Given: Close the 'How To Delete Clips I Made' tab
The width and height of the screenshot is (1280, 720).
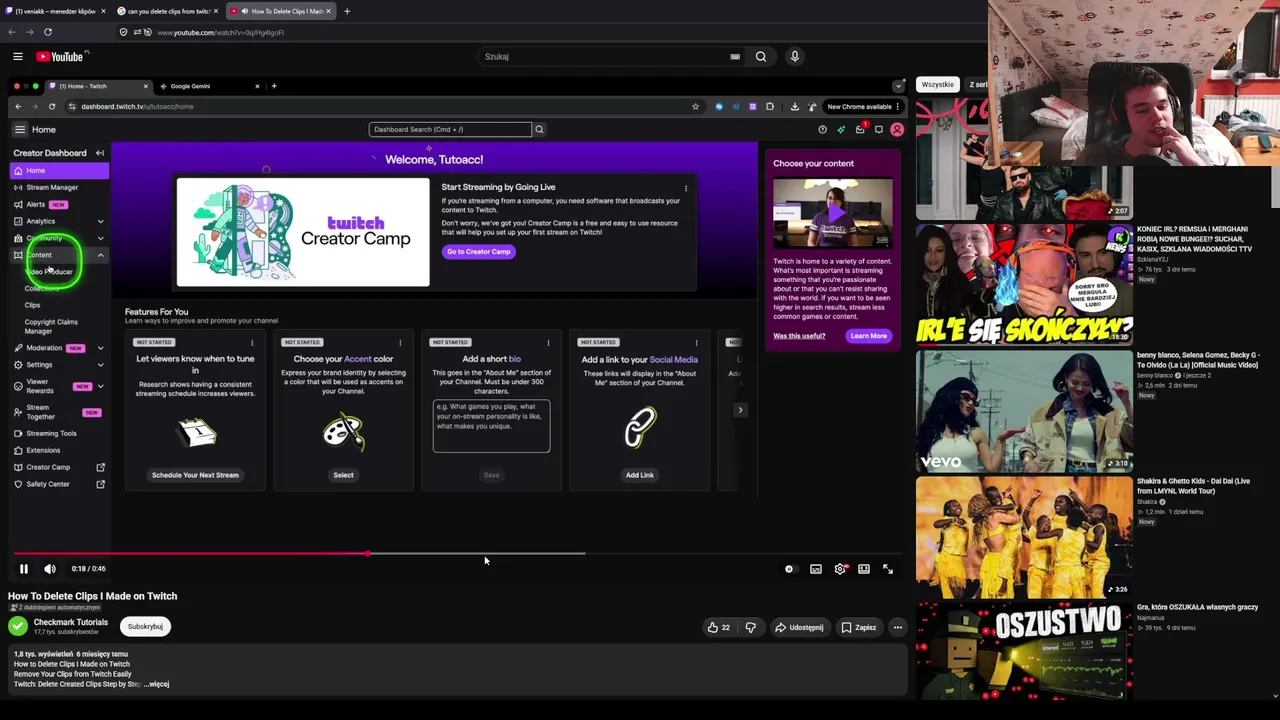Looking at the screenshot, I should [x=328, y=11].
